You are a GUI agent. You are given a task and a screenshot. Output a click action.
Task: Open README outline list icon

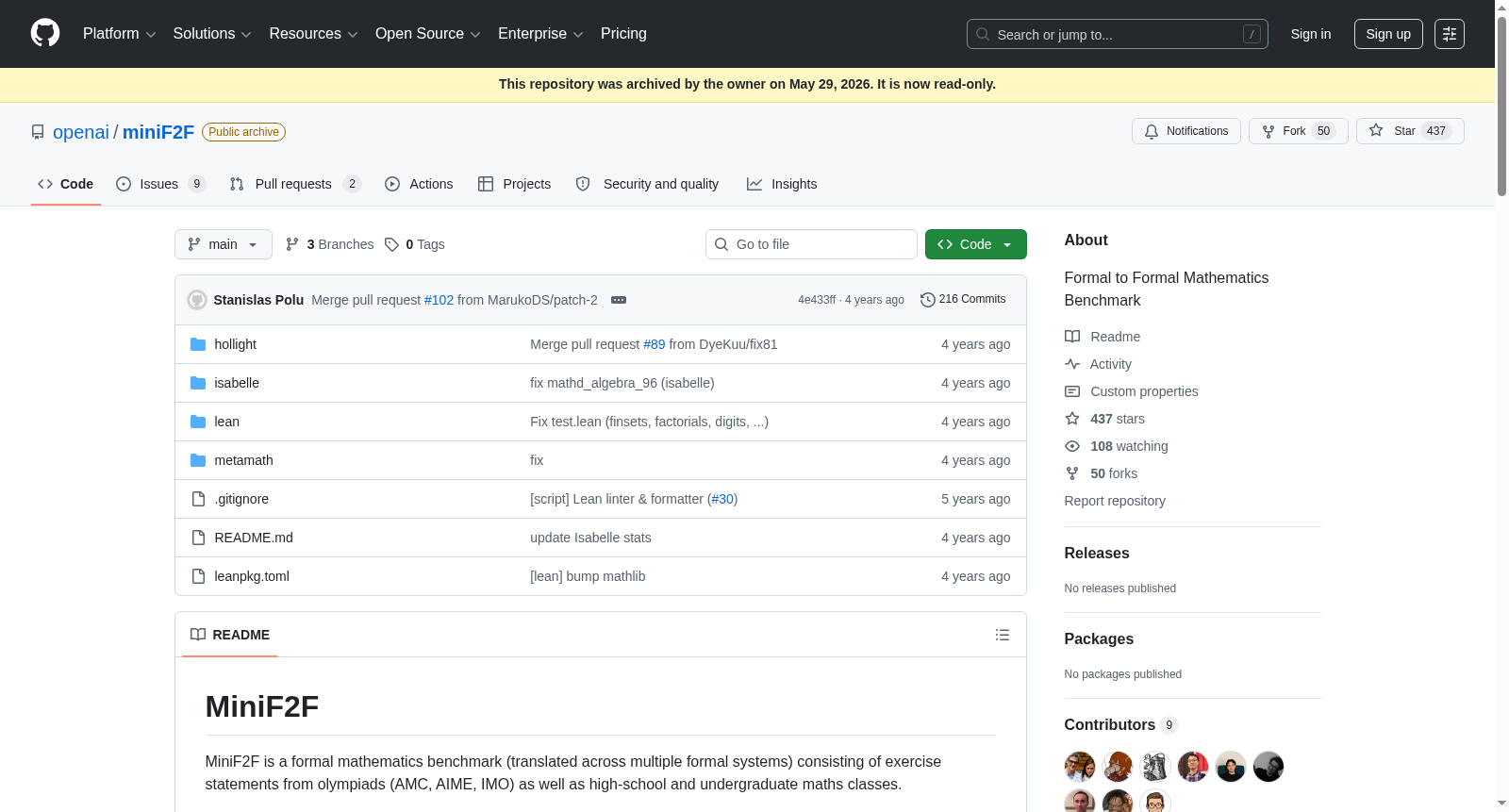point(1003,635)
